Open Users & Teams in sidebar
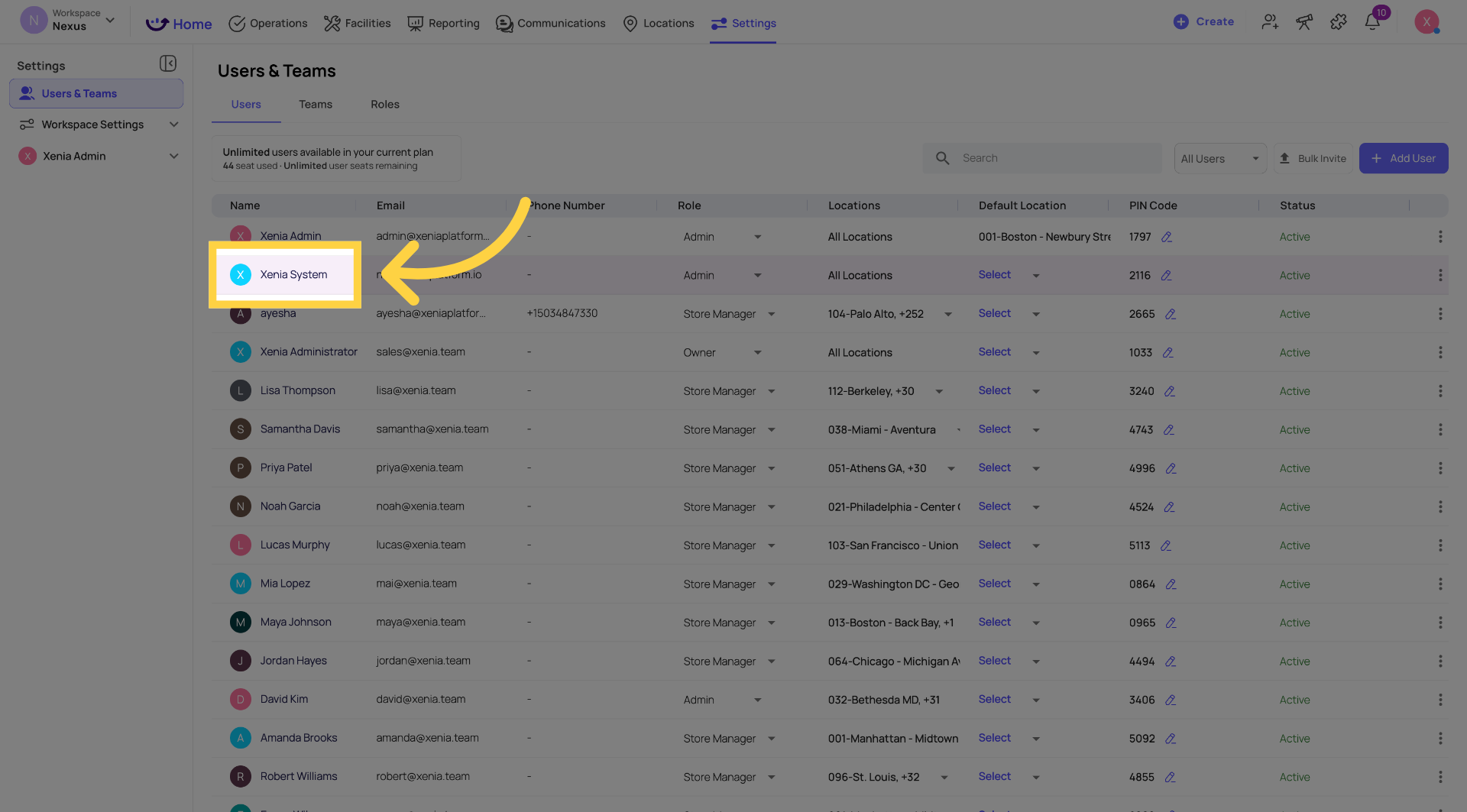 96,93
